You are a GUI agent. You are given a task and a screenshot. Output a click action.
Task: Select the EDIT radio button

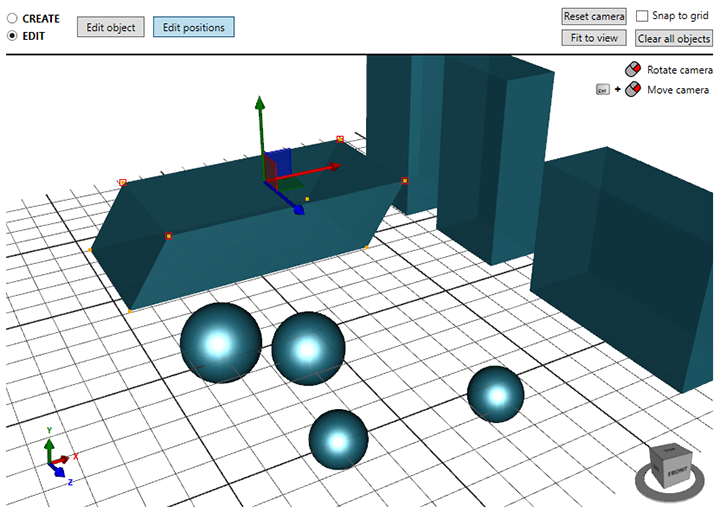[x=12, y=36]
